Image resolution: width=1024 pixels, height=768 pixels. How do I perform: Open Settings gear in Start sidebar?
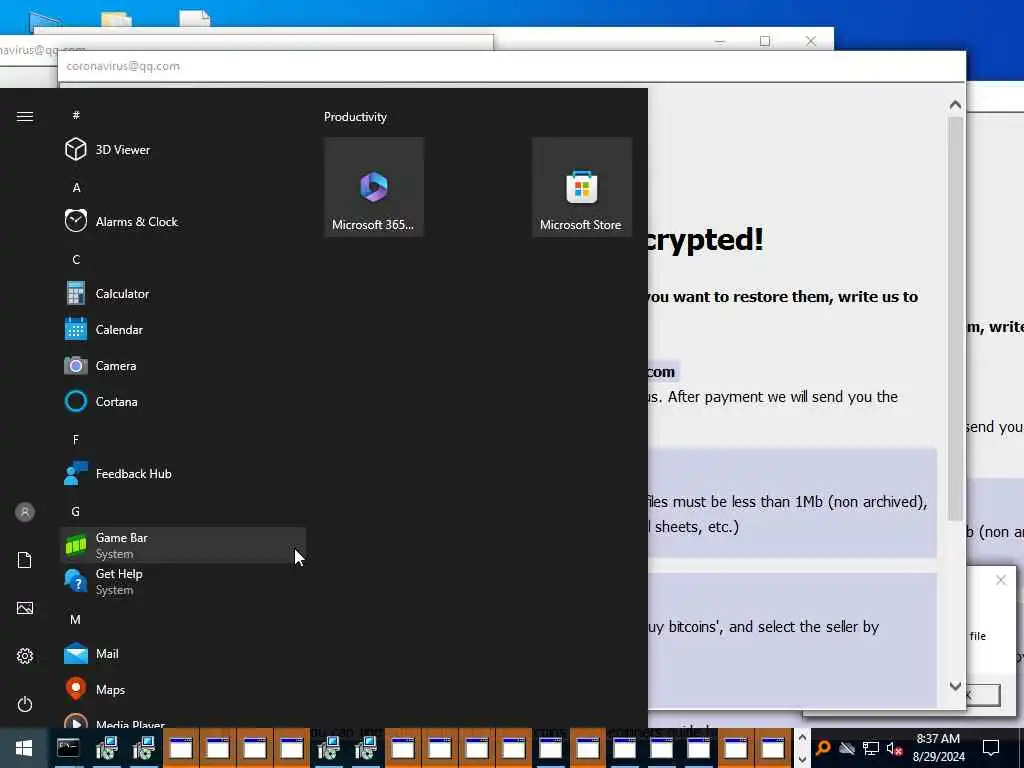(25, 656)
